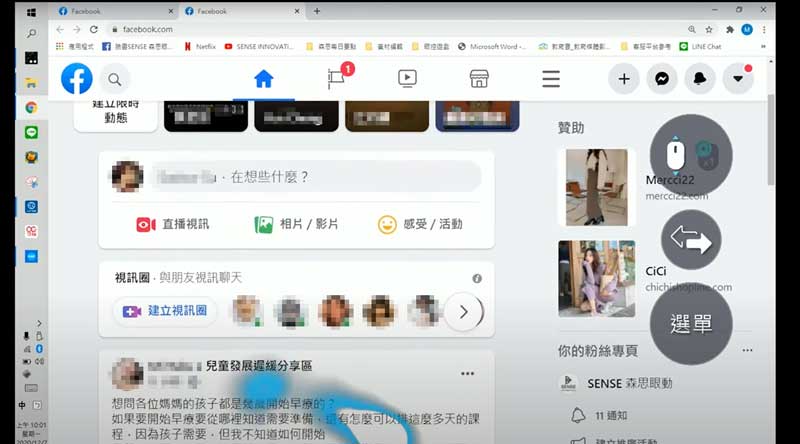Open the Pages flag tab with notification
This screenshot has height=444, width=800.
(x=336, y=79)
